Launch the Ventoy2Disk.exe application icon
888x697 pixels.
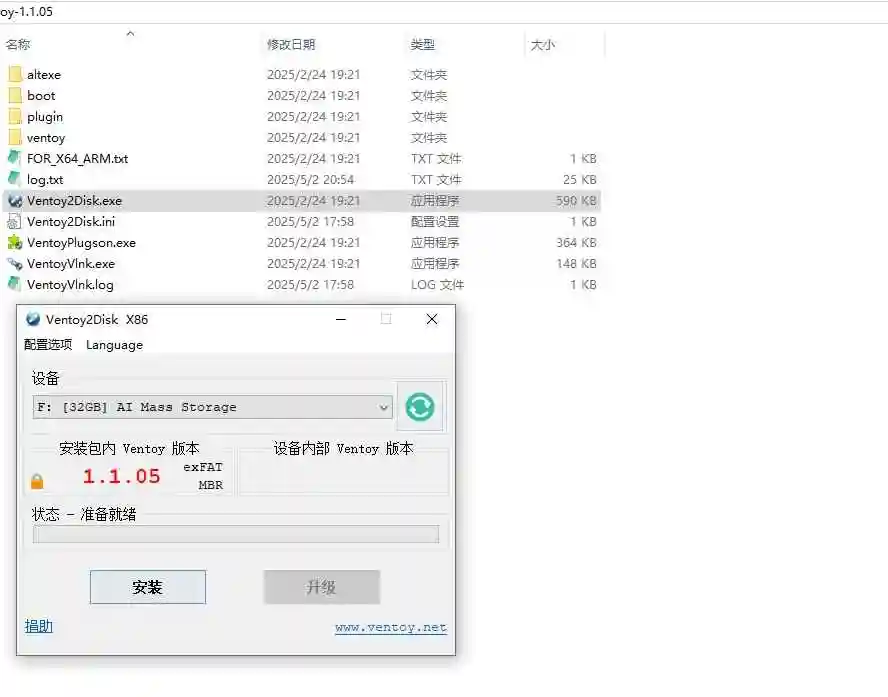point(16,200)
